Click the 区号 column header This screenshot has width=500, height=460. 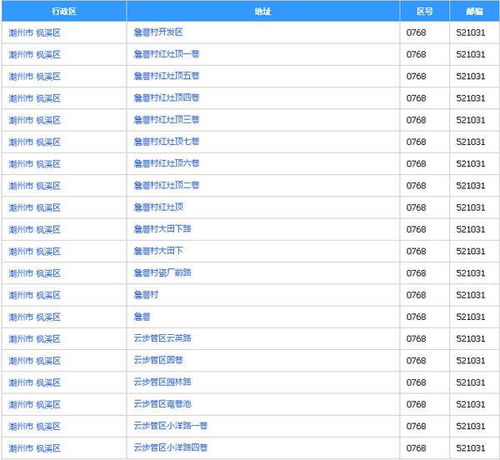[424, 11]
